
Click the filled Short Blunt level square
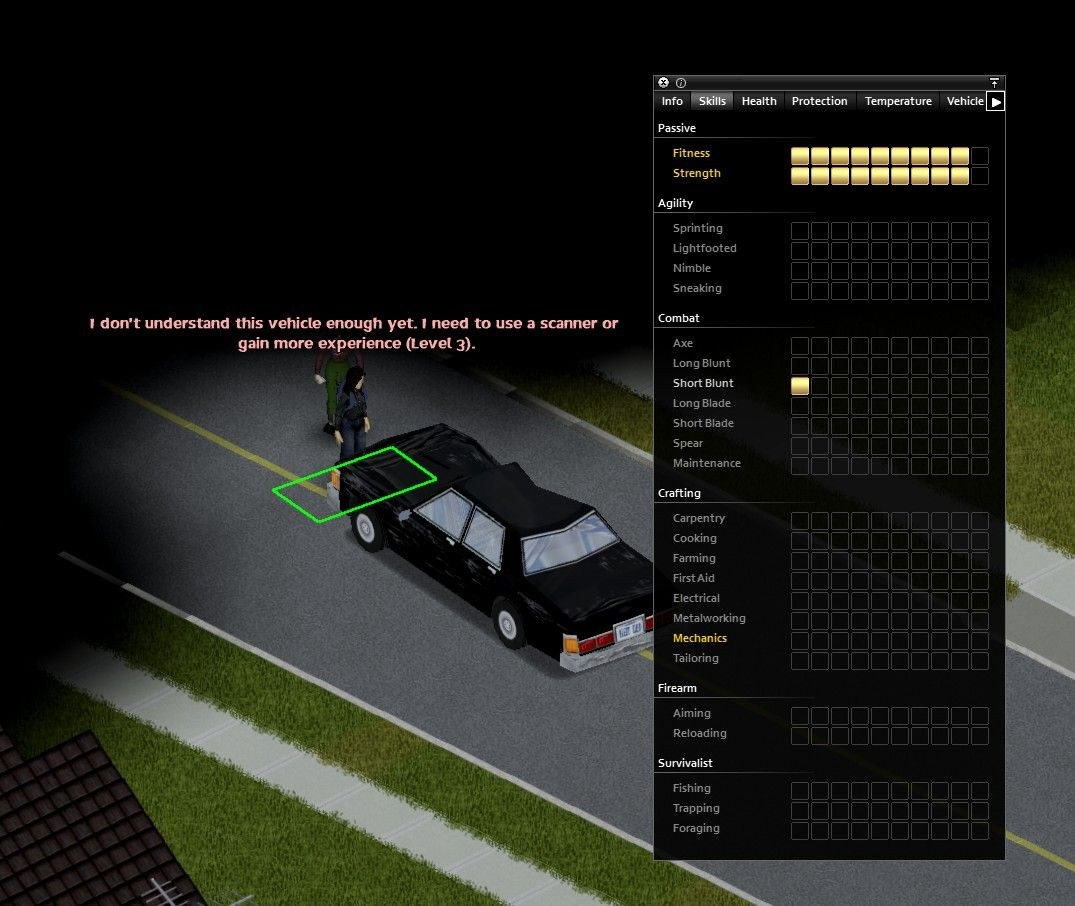(x=800, y=385)
